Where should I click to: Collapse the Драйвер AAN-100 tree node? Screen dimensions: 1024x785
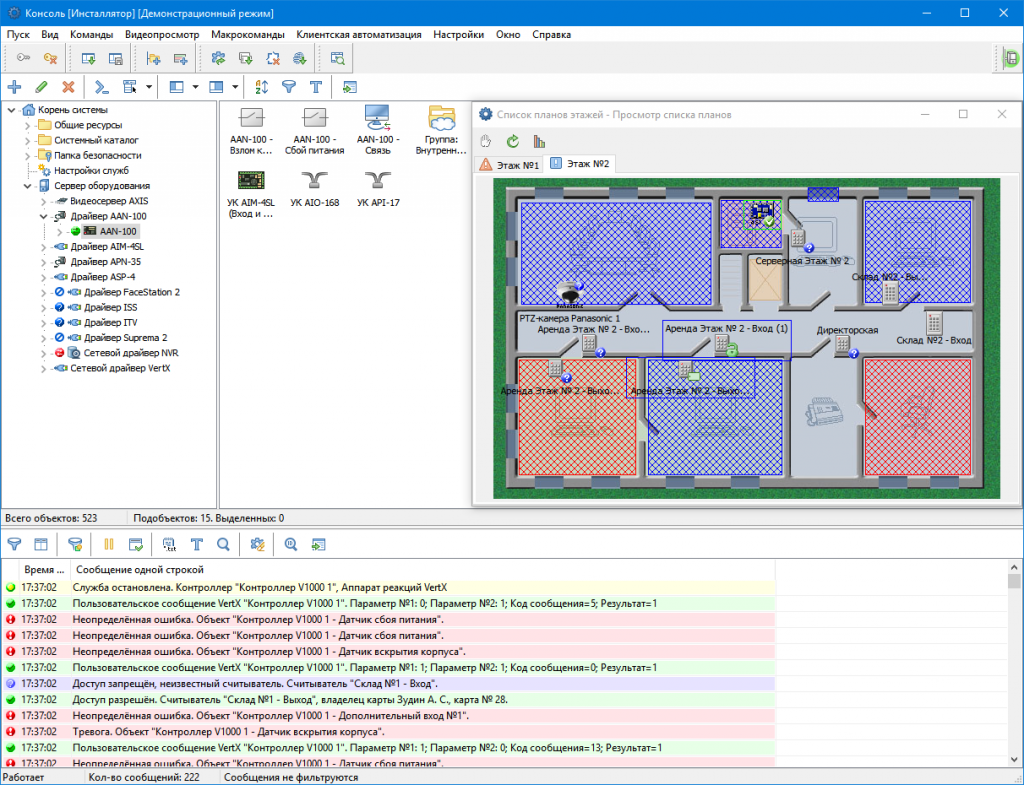tap(44, 216)
